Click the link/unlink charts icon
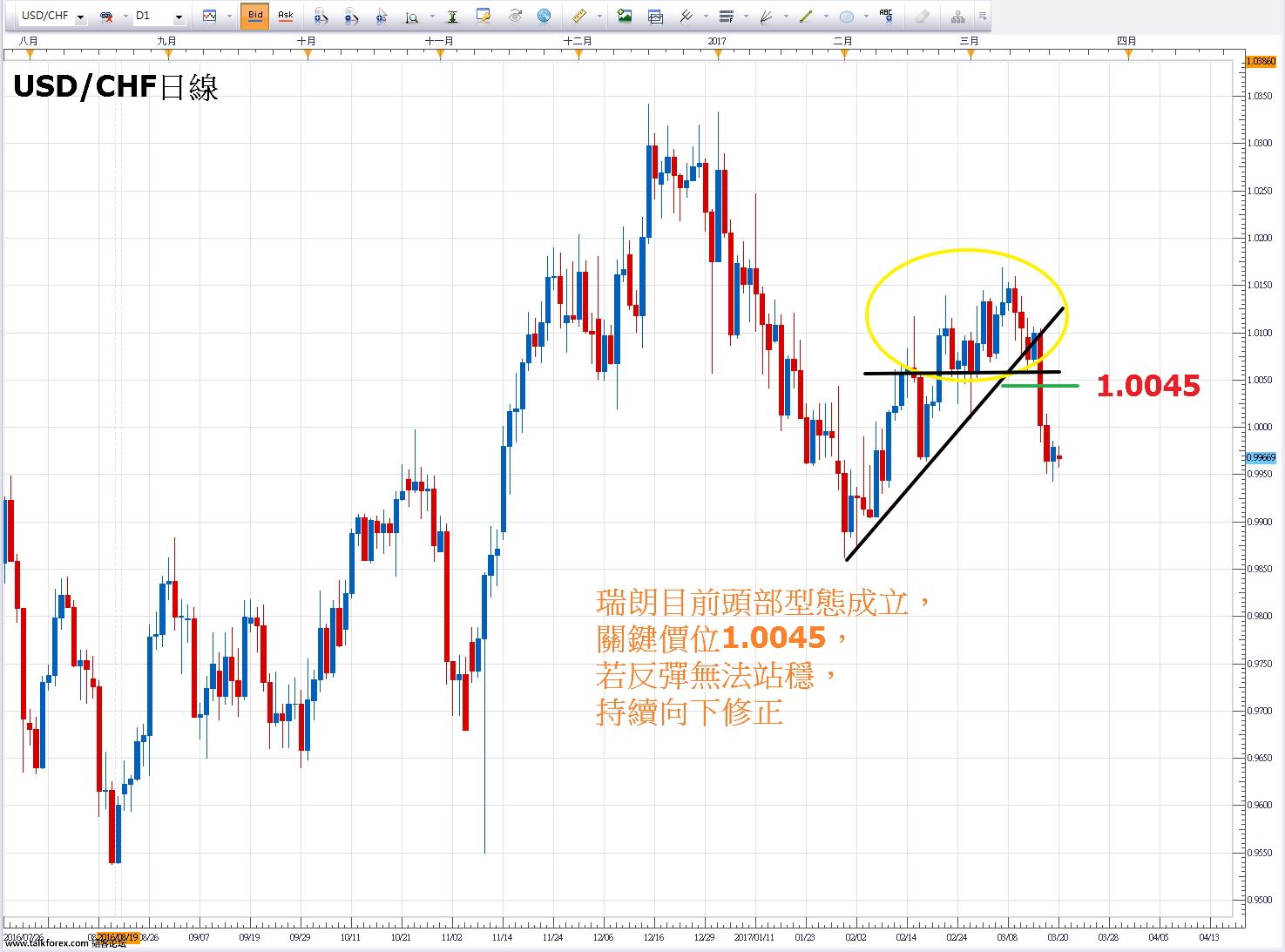 coord(107,17)
